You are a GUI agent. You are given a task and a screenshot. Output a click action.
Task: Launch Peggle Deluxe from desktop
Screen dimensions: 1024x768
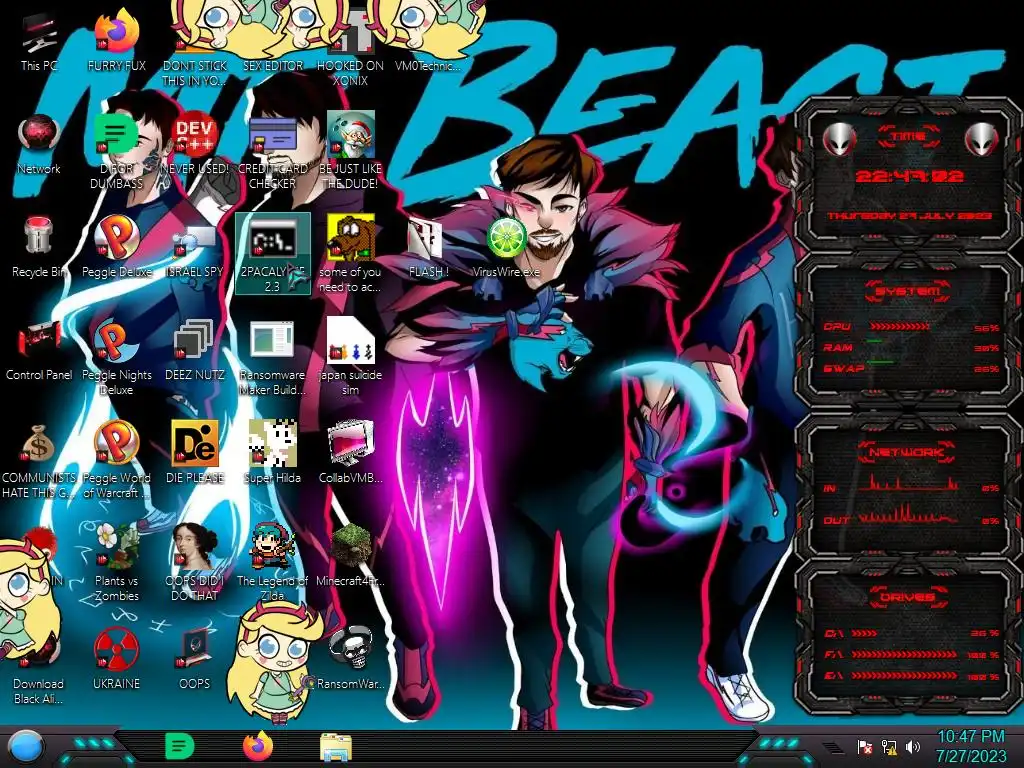point(116,247)
